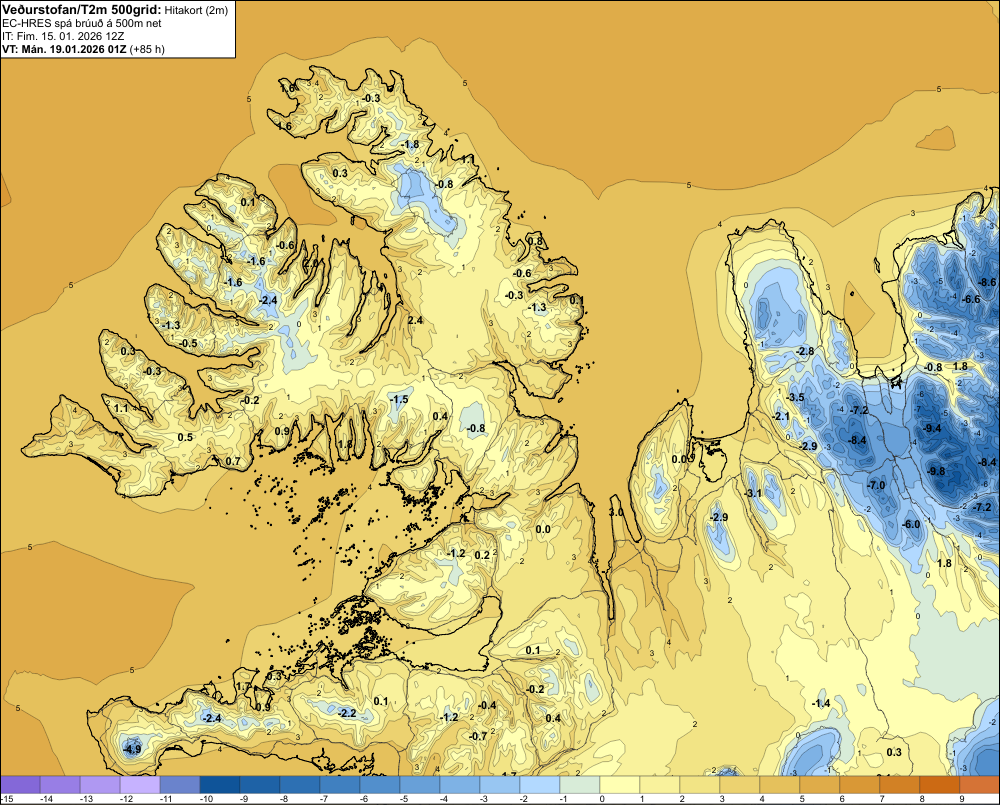The height and width of the screenshot is (805, 1000).
Task: Click the legend label '-13'
Action: coord(86,798)
